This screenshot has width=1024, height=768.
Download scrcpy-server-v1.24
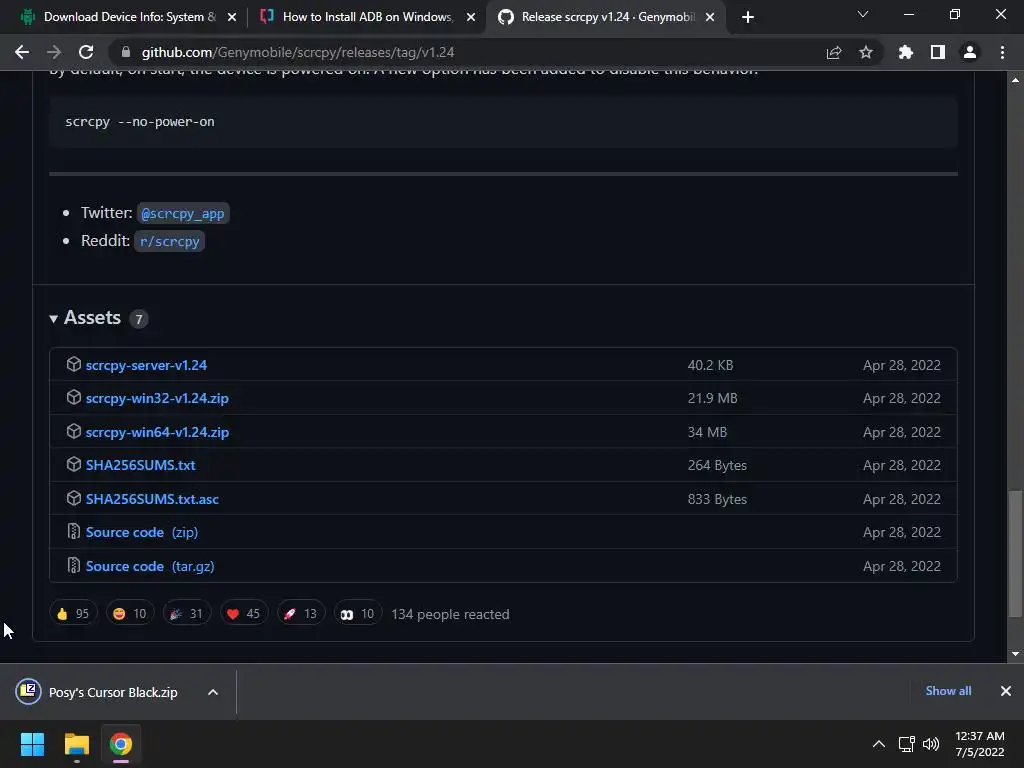[x=146, y=365]
